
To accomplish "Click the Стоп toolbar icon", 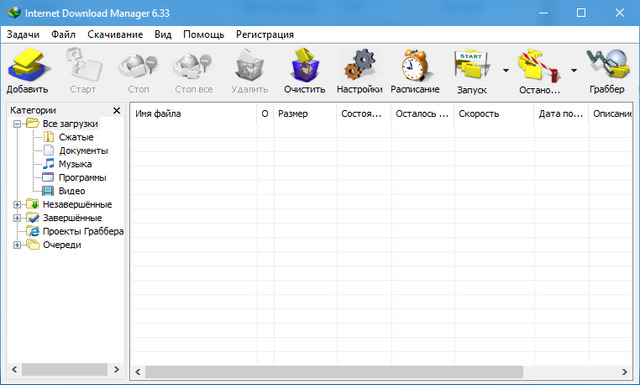I will coord(138,65).
